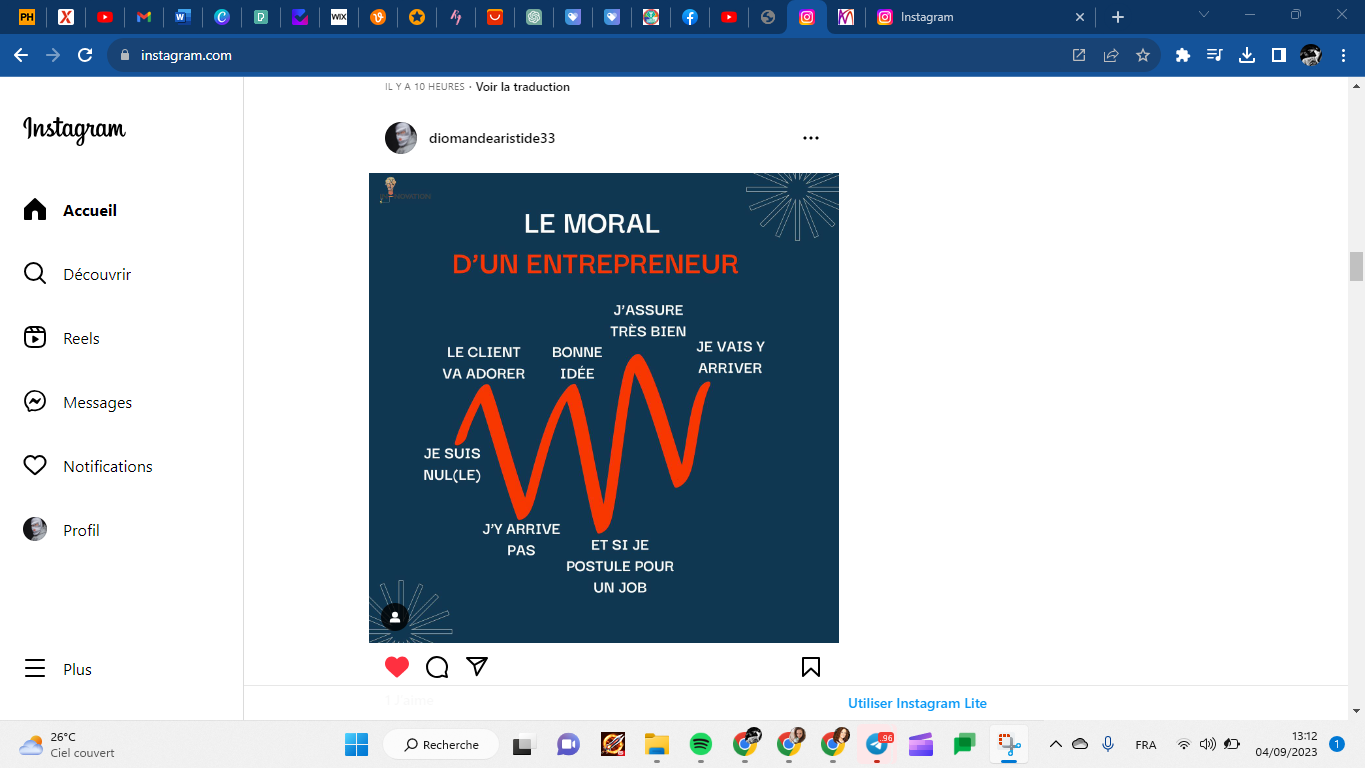Unlike the post via red heart icon
The width and height of the screenshot is (1365, 768).
tap(397, 667)
